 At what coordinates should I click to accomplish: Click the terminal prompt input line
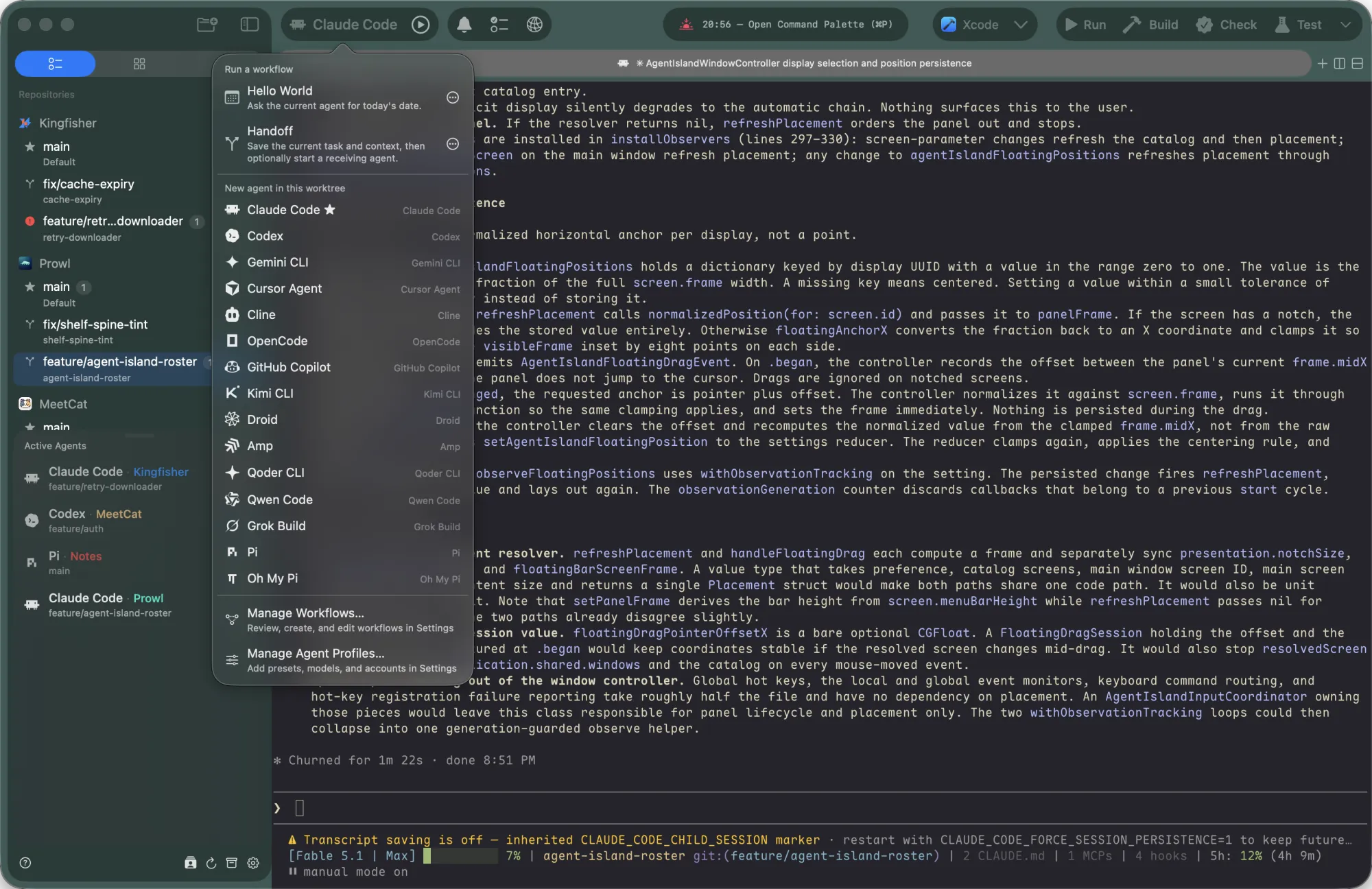820,808
